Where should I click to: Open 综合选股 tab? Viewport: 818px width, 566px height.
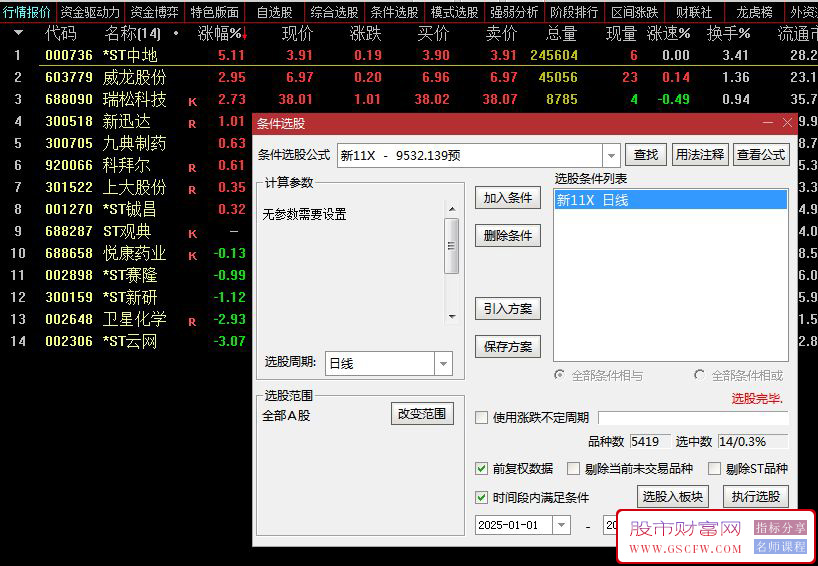pyautogui.click(x=334, y=11)
